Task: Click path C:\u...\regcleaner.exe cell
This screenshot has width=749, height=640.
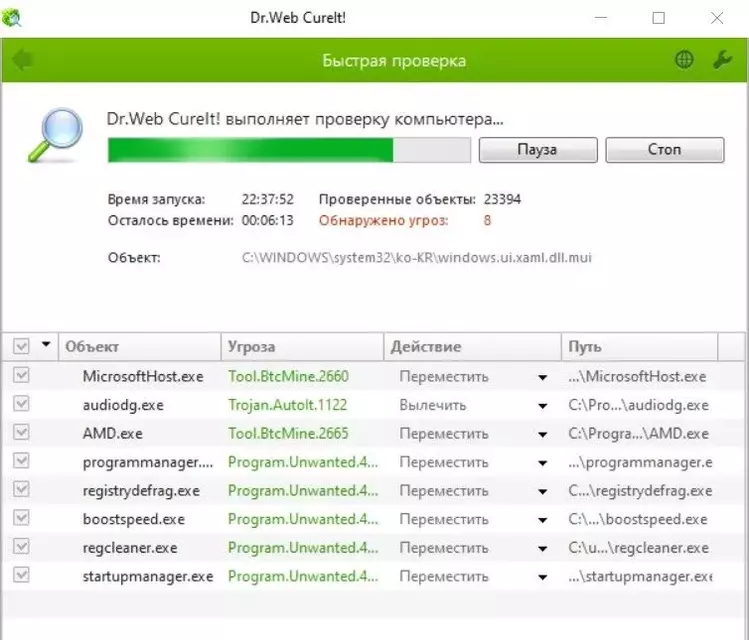Action: pyautogui.click(x=638, y=548)
